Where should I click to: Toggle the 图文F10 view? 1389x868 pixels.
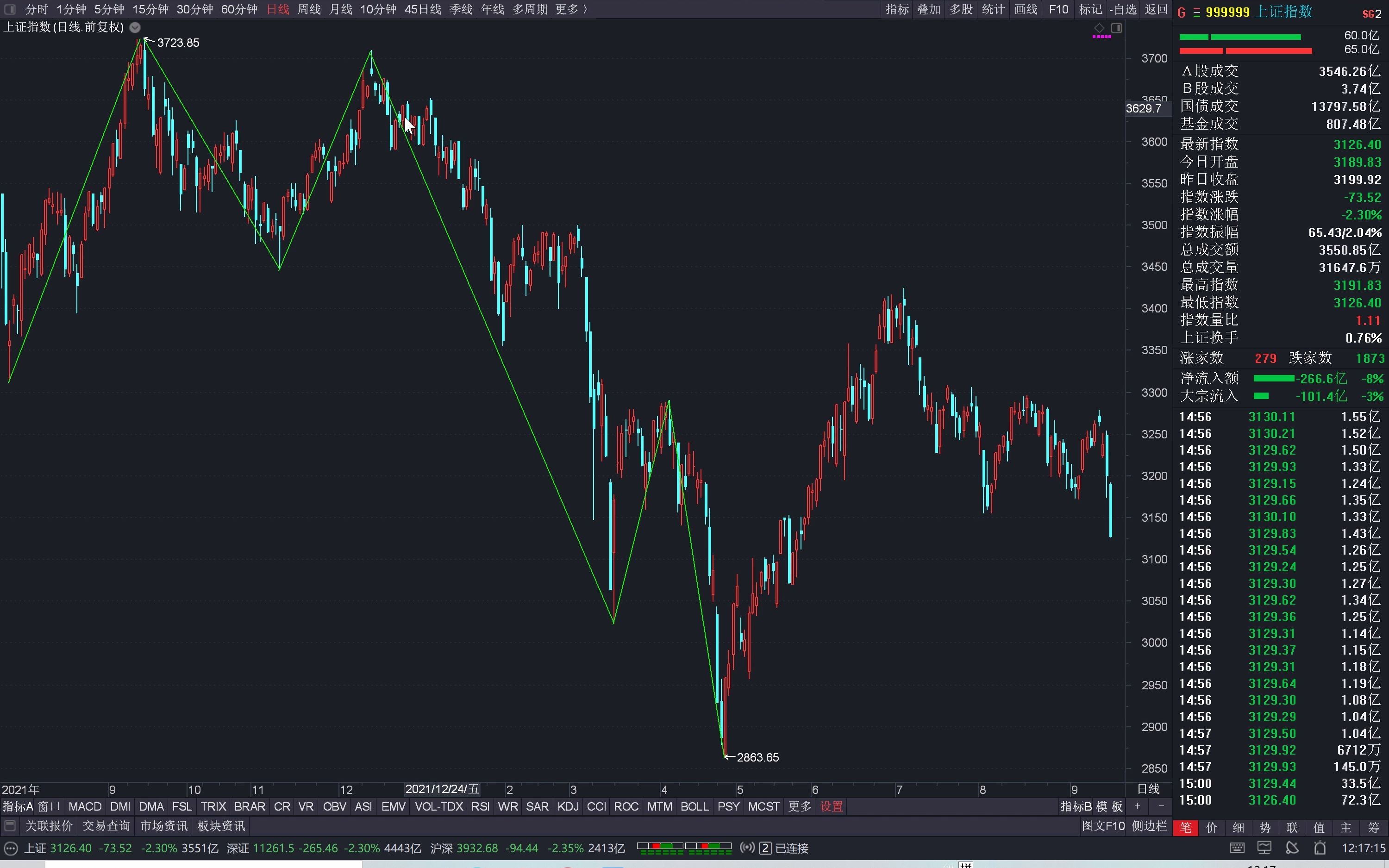(x=1102, y=825)
